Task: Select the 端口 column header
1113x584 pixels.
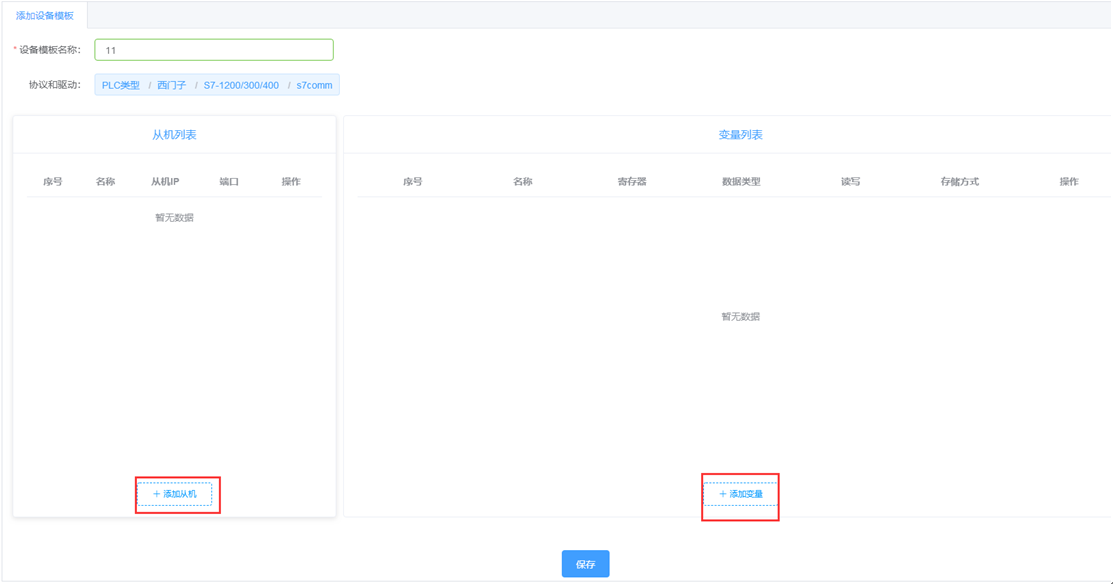Action: point(229,182)
